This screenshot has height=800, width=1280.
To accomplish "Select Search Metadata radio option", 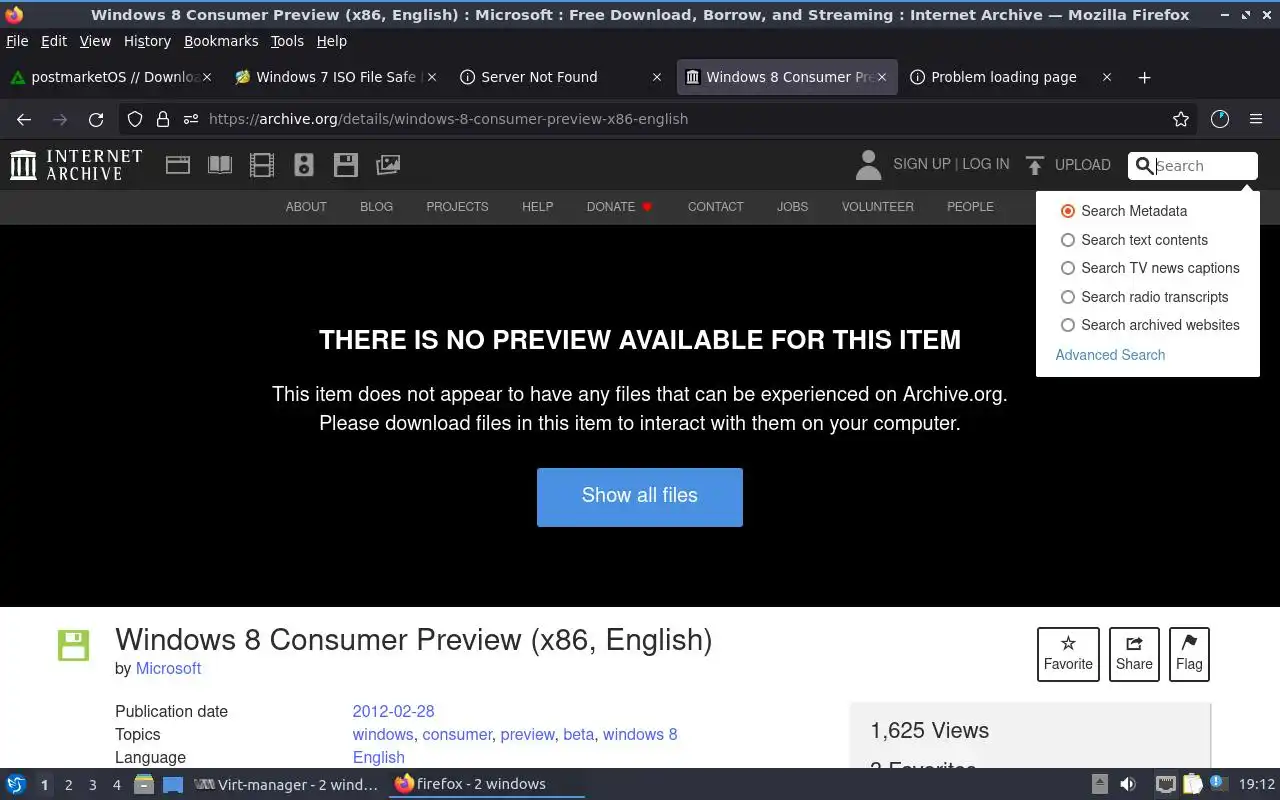I will [x=1068, y=211].
